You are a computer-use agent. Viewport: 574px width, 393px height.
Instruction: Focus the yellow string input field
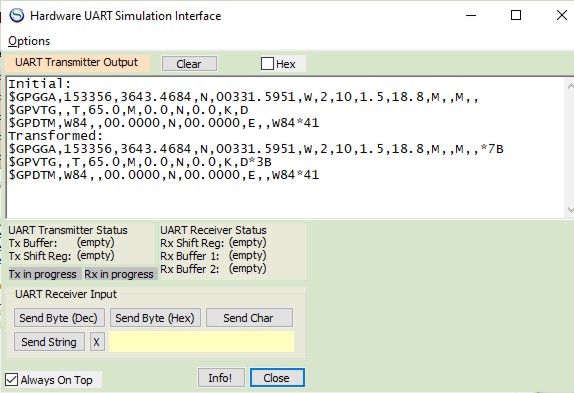(201, 342)
